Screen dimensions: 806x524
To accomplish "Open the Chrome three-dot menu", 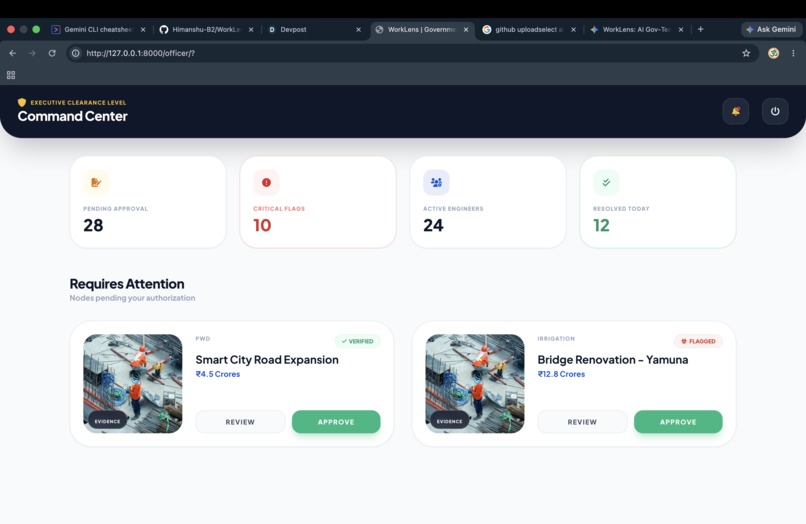I will point(793,53).
